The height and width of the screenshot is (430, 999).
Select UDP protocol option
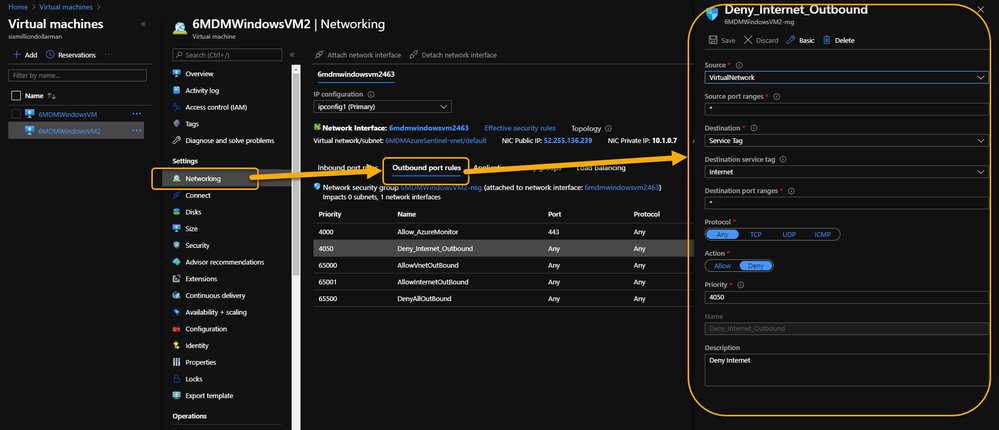[x=789, y=234]
